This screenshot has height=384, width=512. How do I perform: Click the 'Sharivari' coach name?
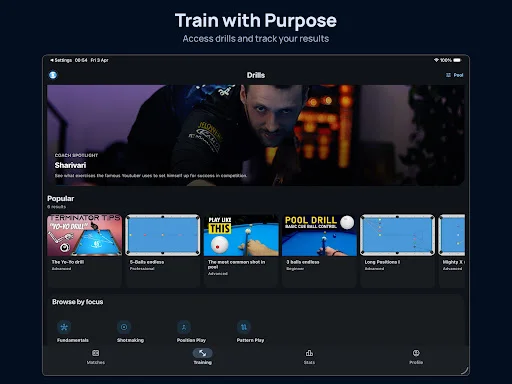pos(70,165)
